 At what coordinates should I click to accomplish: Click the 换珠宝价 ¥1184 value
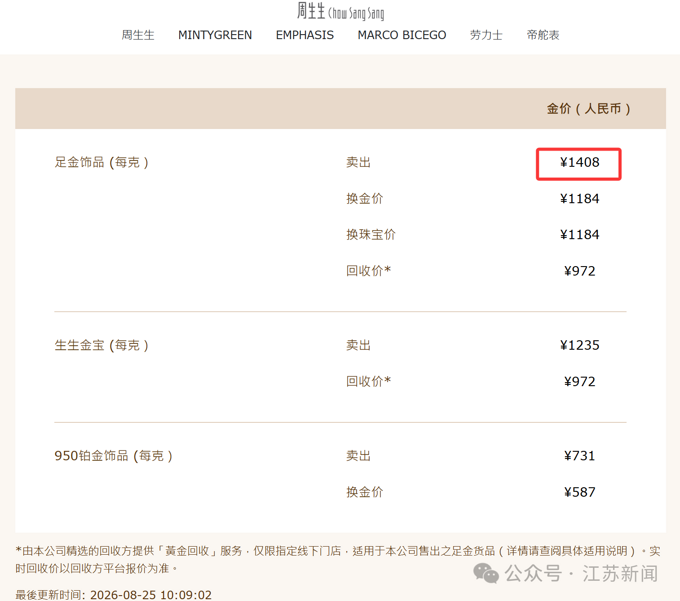click(x=579, y=235)
